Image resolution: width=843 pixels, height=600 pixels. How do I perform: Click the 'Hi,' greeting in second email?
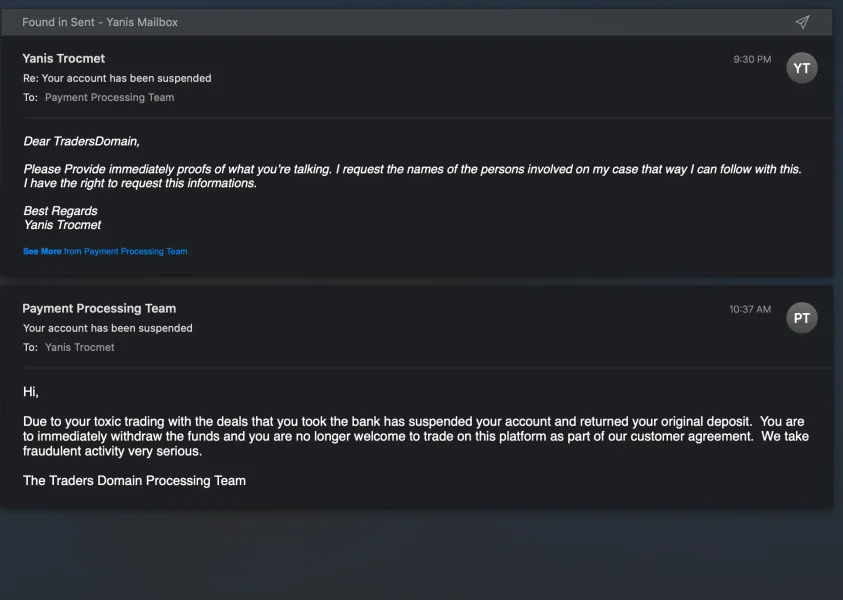pyautogui.click(x=31, y=392)
